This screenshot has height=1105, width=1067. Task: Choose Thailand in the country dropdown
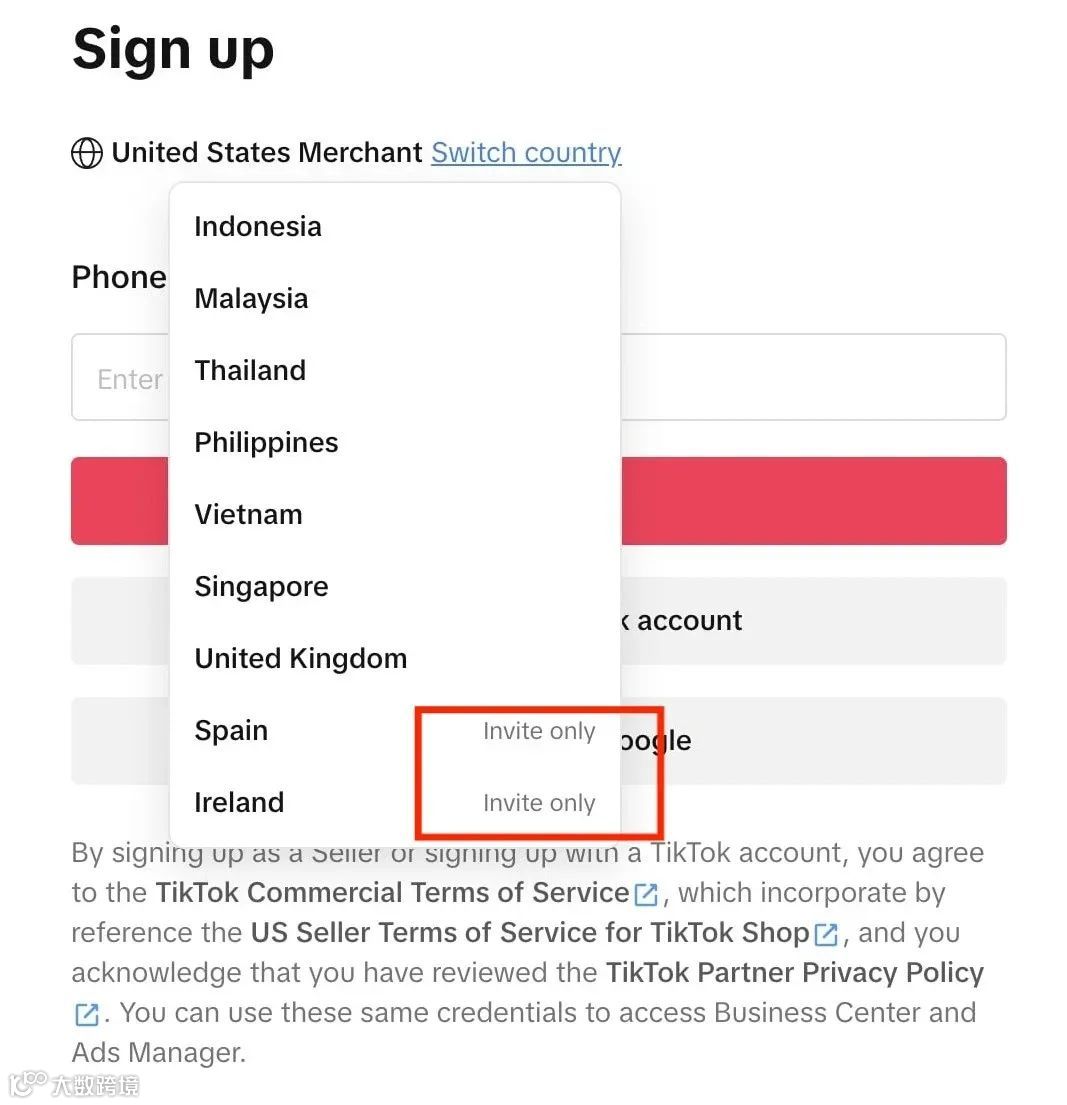(395, 371)
